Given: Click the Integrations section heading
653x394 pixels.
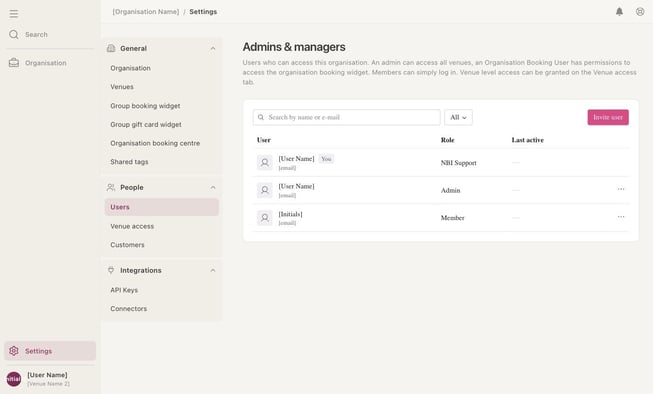Looking at the screenshot, I should (x=141, y=270).
